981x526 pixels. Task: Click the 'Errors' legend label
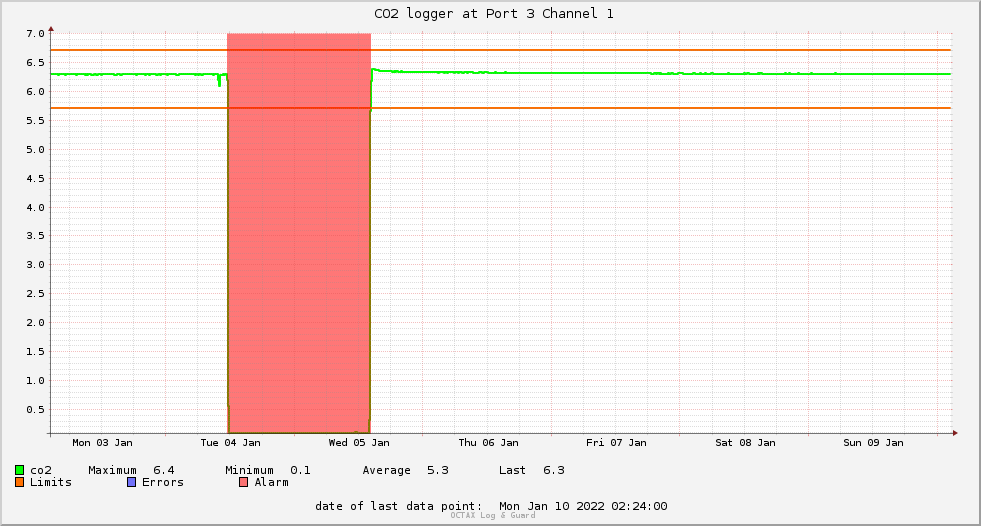click(163, 482)
